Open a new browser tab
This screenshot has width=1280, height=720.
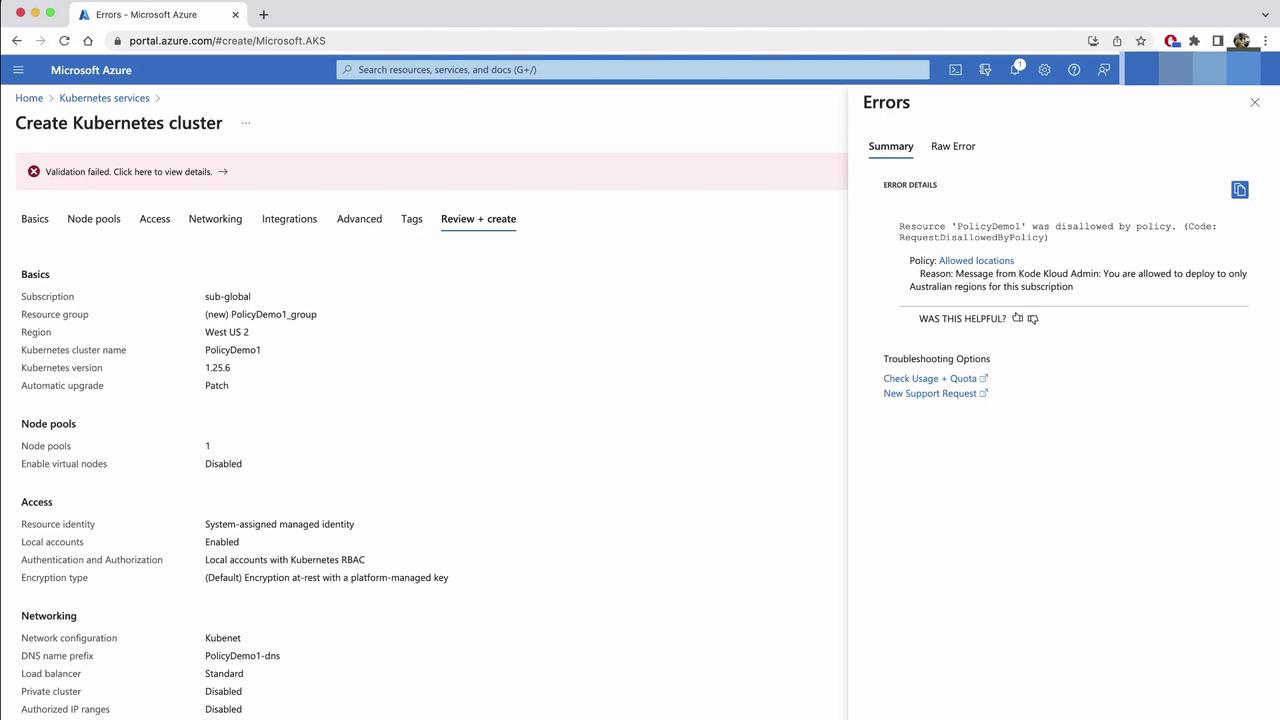pyautogui.click(x=263, y=15)
